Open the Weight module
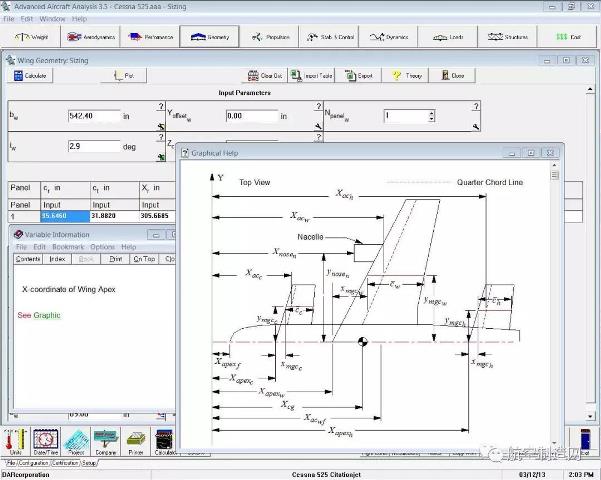This screenshot has width=601, height=480. point(31,37)
